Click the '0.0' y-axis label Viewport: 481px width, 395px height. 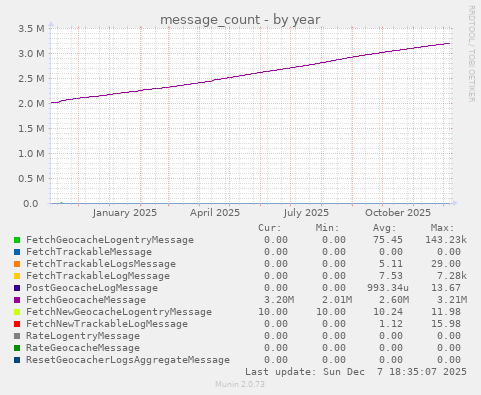31,204
